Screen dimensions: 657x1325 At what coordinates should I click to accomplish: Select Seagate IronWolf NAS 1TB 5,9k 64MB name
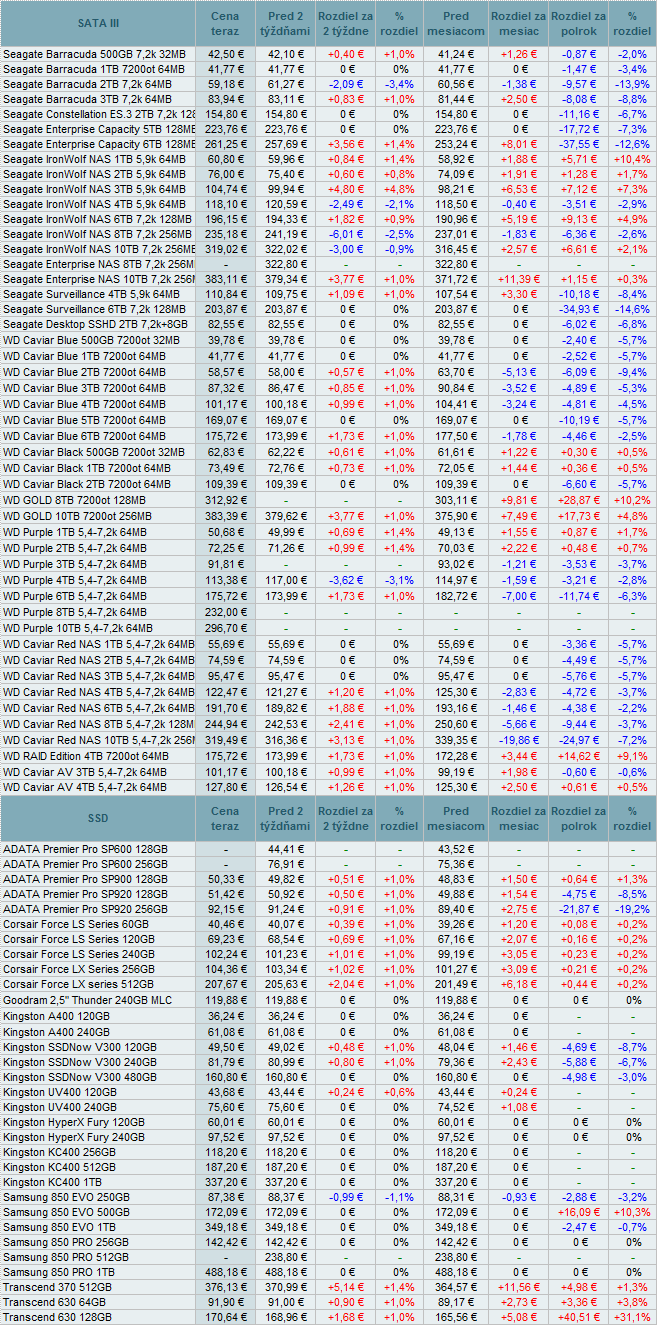pyautogui.click(x=94, y=161)
